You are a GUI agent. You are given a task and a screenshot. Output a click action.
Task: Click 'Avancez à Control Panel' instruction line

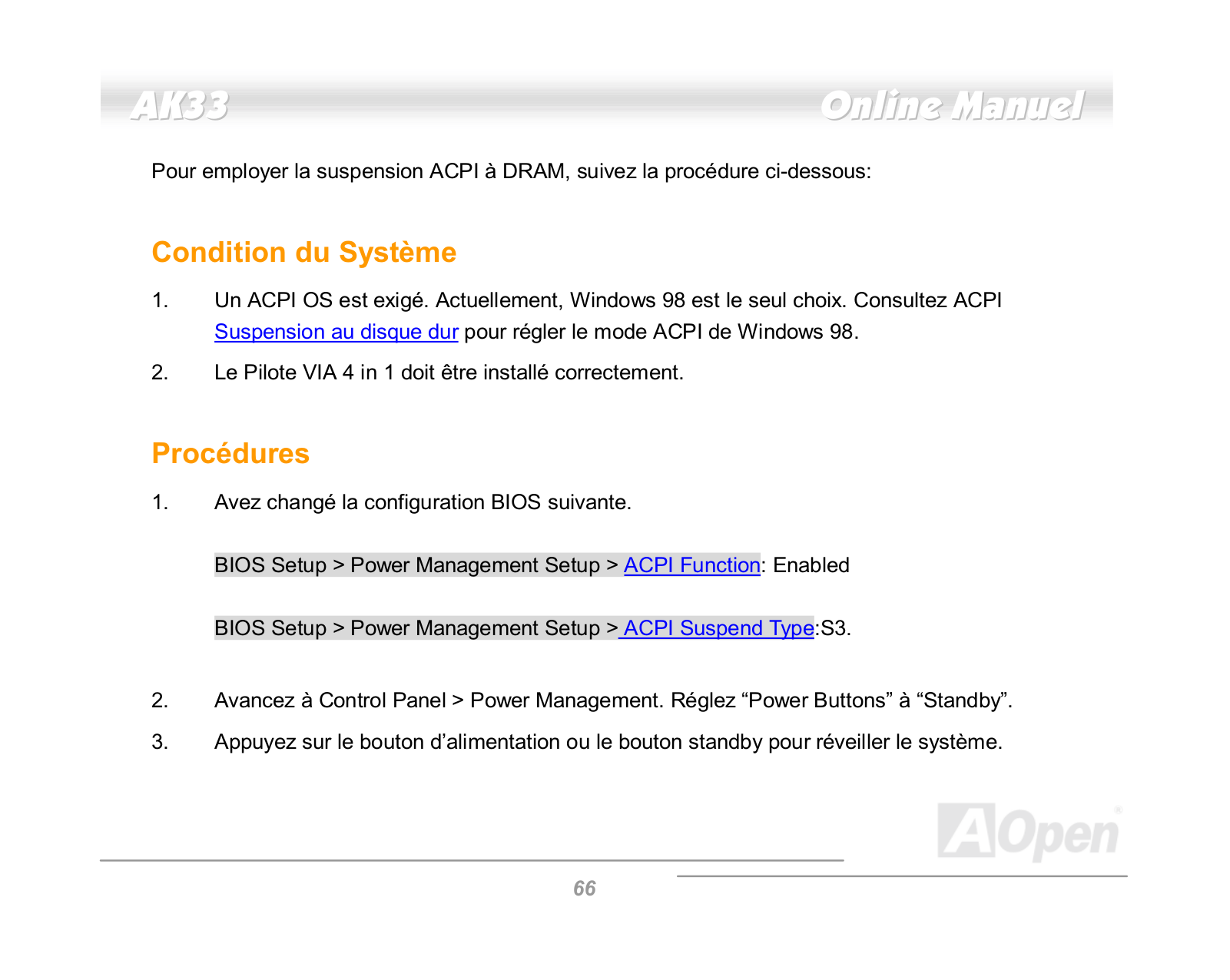pos(613,700)
